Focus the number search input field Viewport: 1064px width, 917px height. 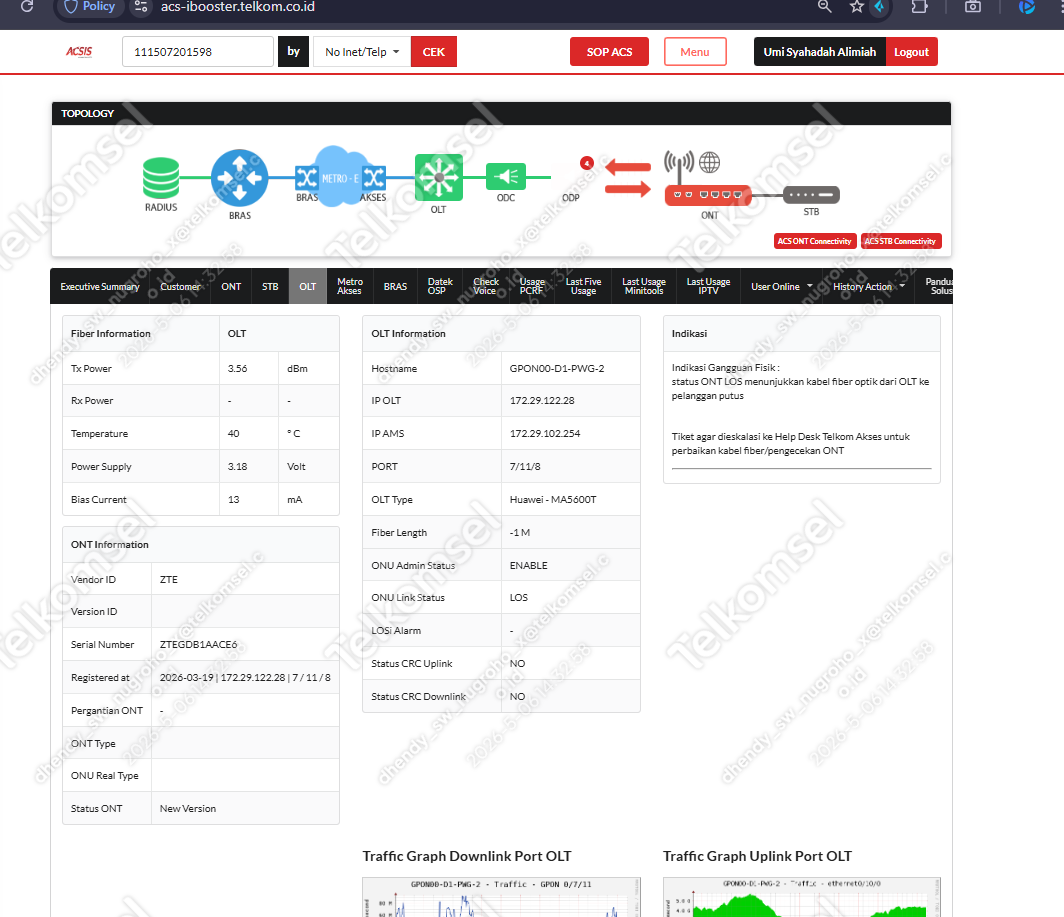[197, 52]
